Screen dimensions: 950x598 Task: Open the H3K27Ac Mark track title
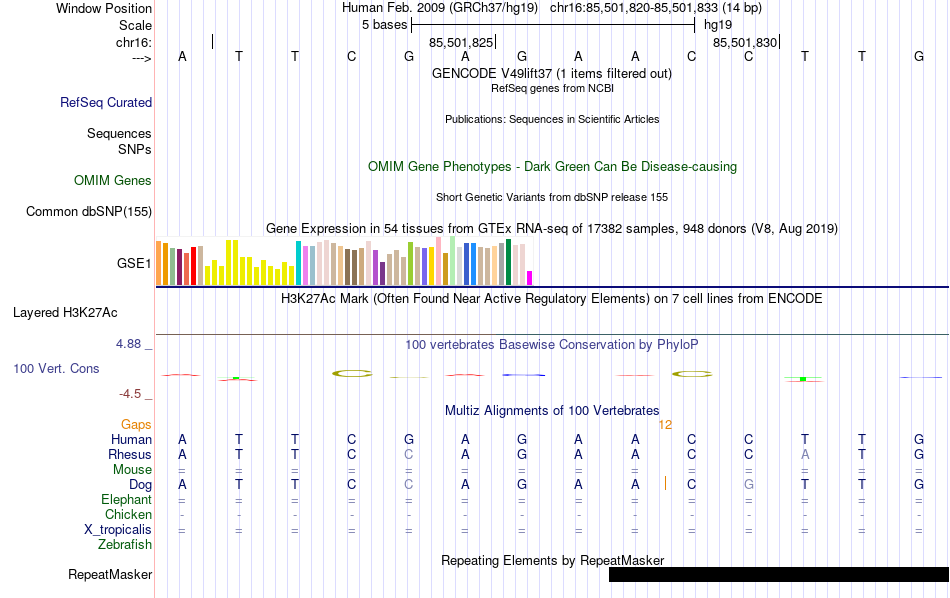551,299
